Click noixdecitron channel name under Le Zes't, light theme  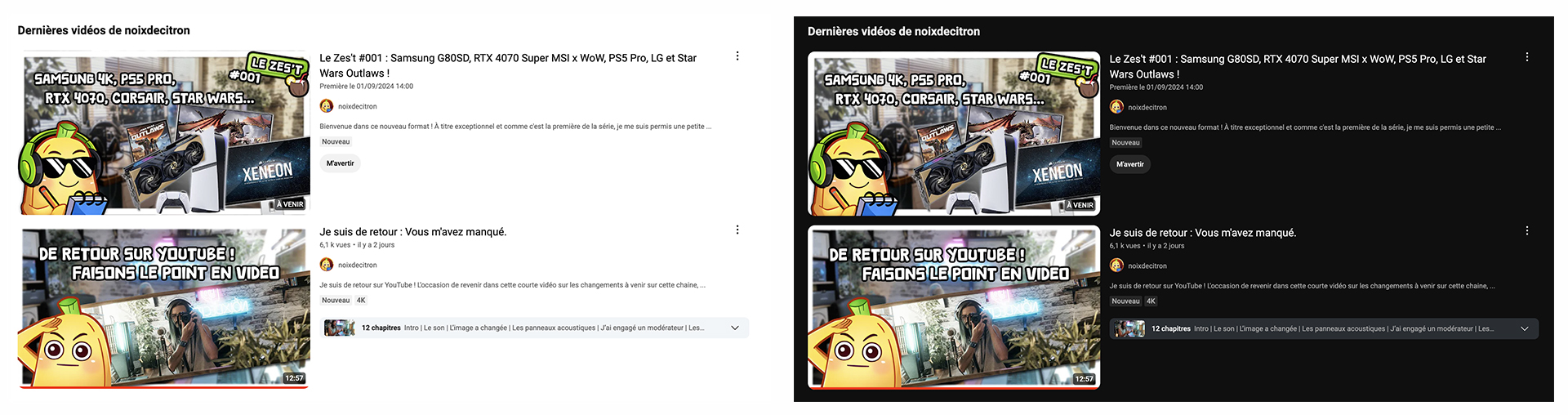[358, 106]
